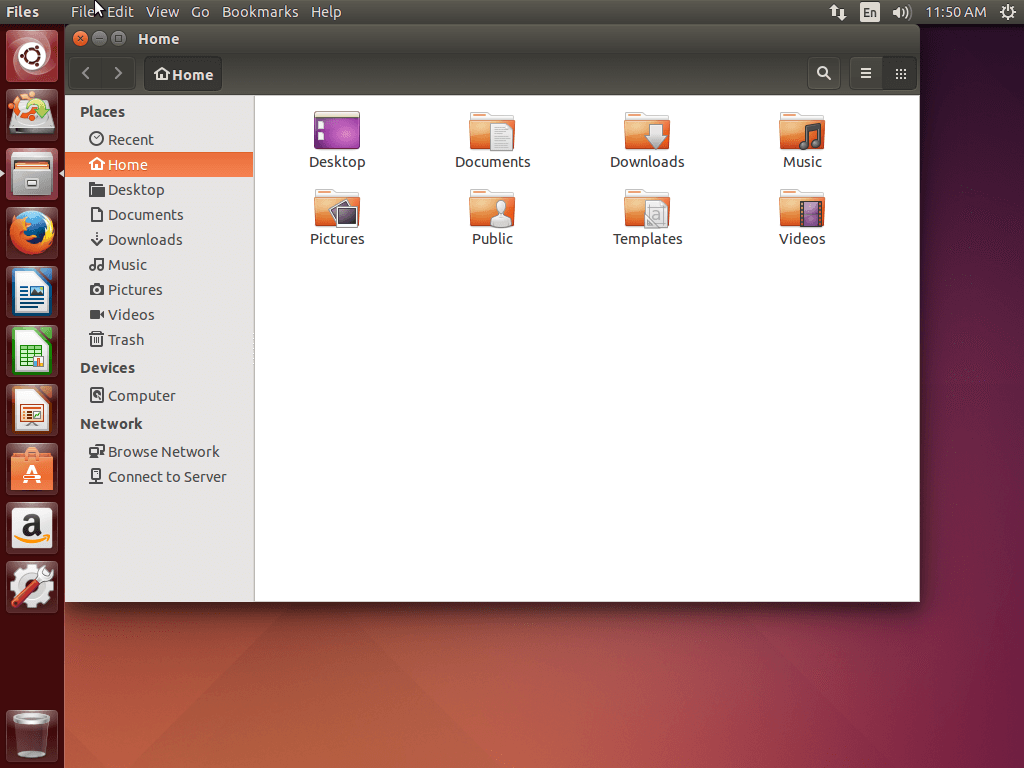Open the Videos folder icon in main pane
This screenshot has height=768, width=1024.
[x=802, y=208]
